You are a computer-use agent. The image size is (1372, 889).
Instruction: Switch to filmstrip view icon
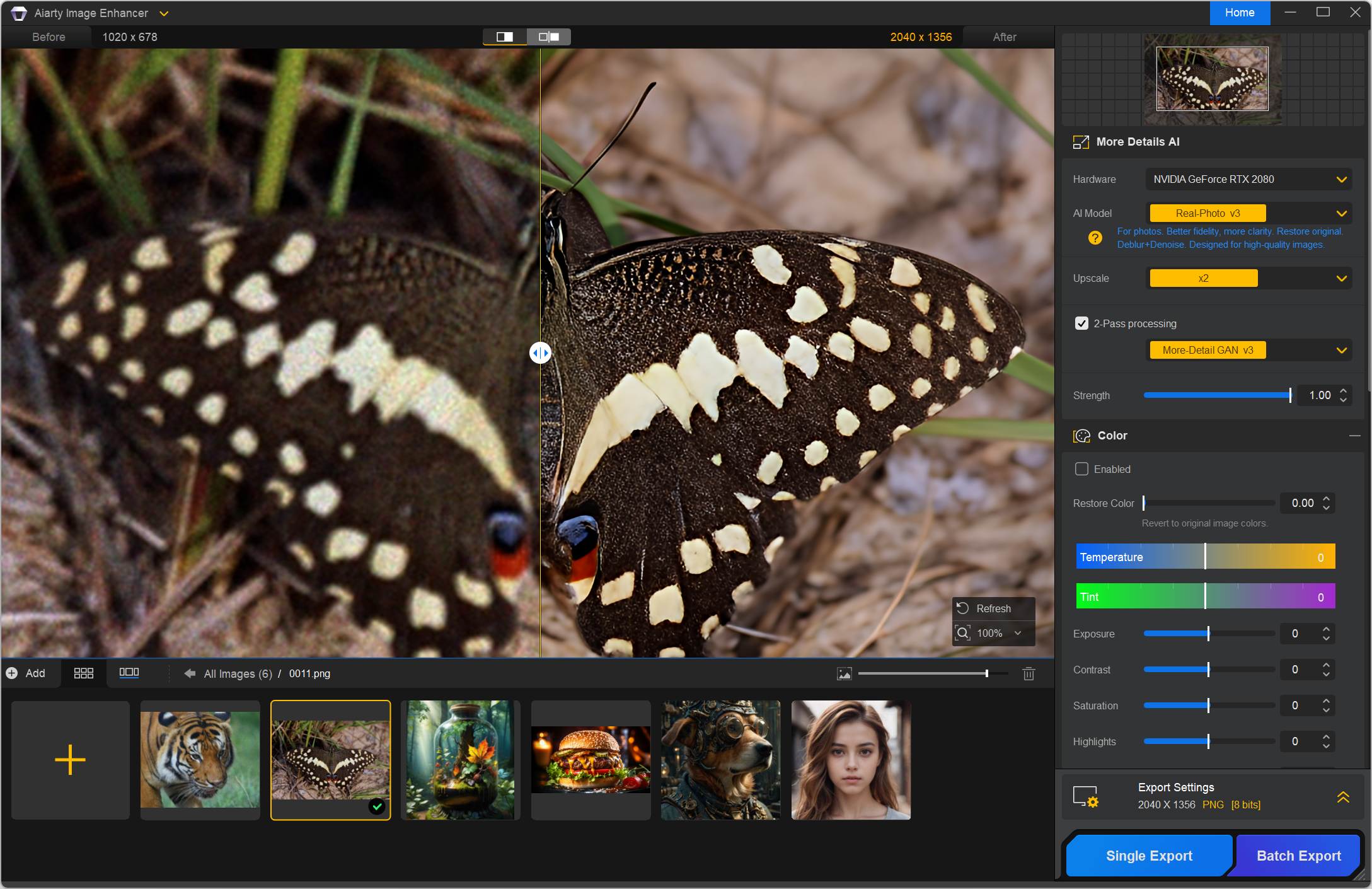(129, 673)
